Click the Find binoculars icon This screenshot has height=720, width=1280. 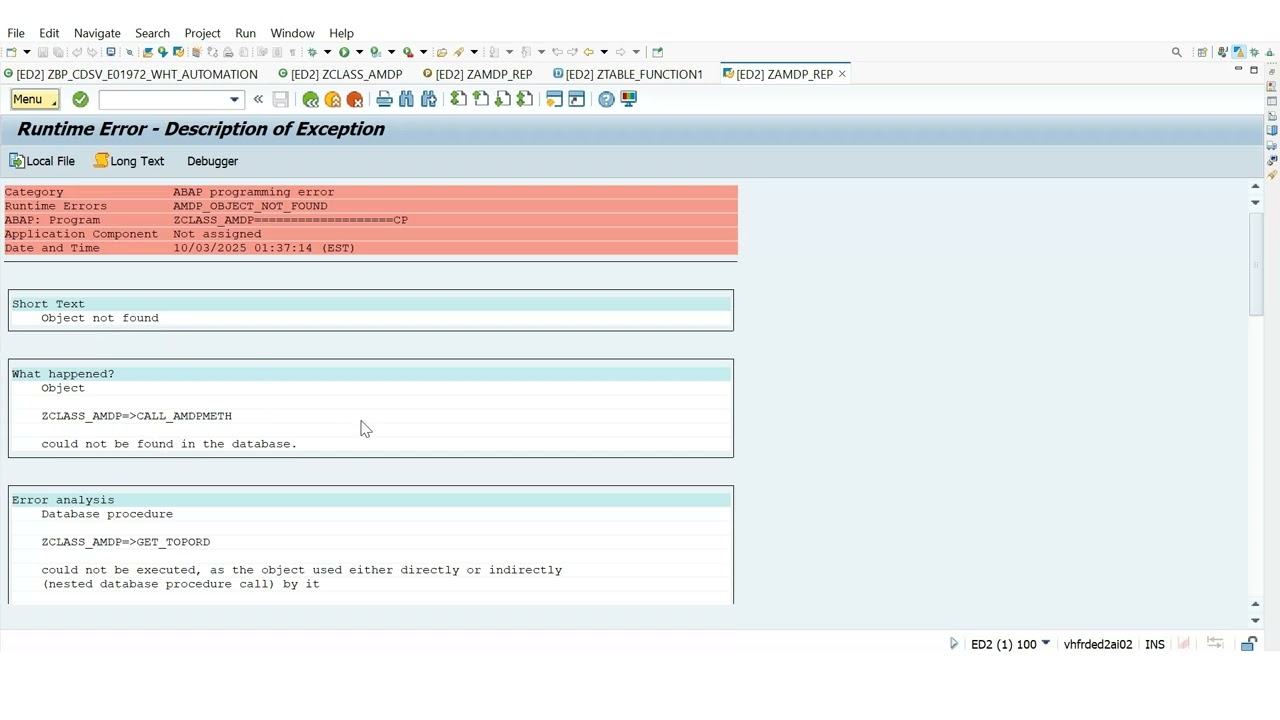(x=406, y=99)
